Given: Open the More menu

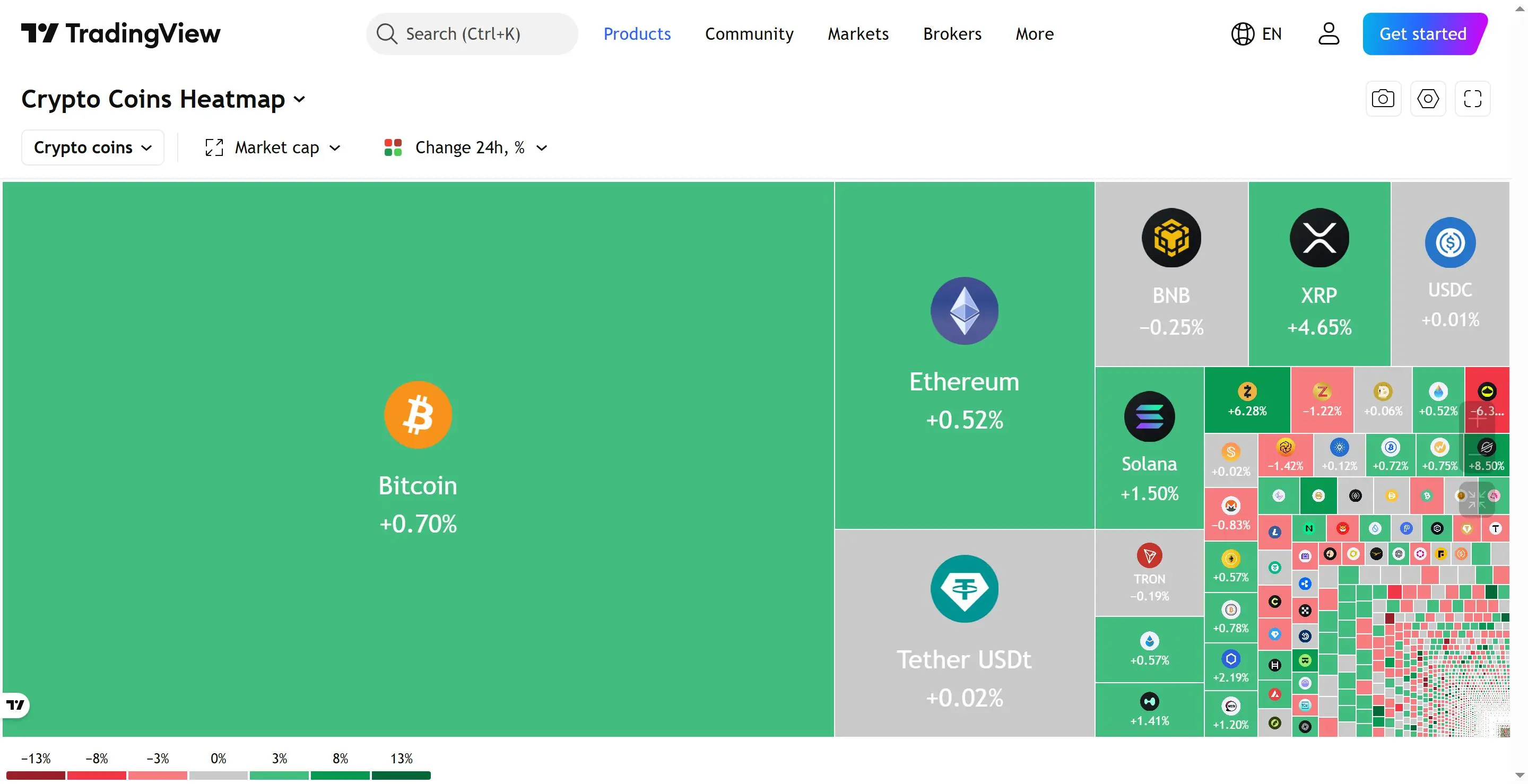Looking at the screenshot, I should (x=1035, y=34).
